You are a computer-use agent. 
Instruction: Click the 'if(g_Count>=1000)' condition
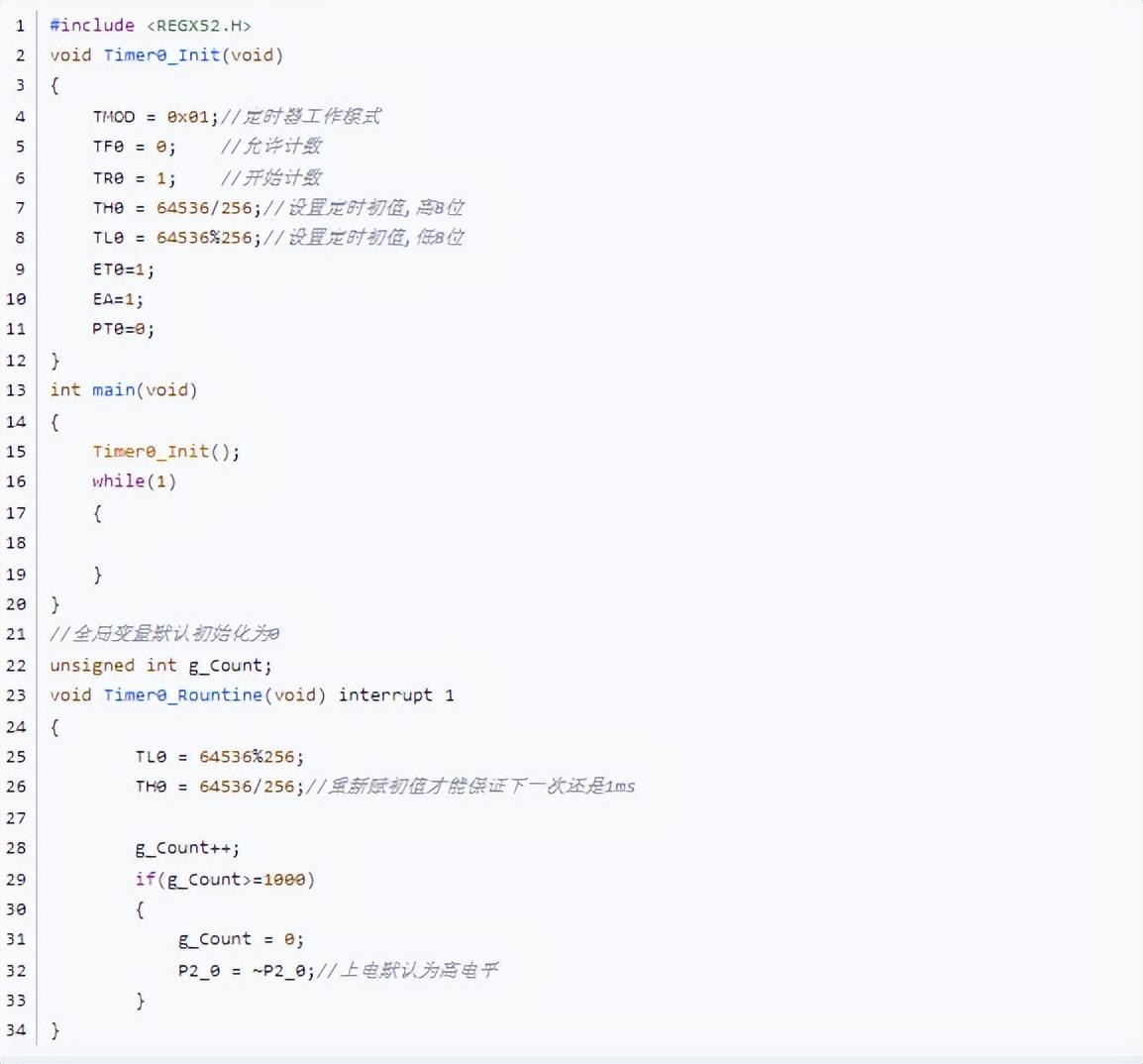tap(225, 880)
